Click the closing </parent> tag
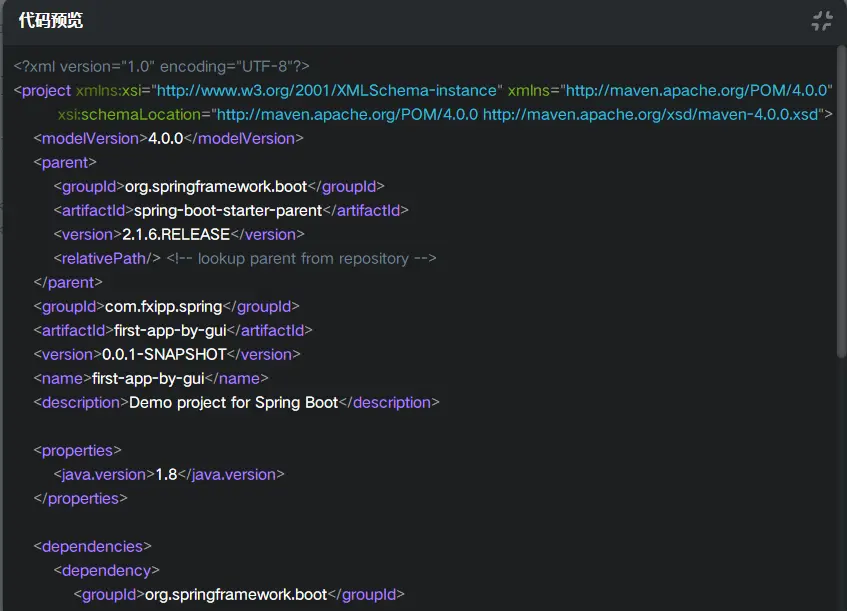Viewport: 847px width, 611px height. click(68, 283)
